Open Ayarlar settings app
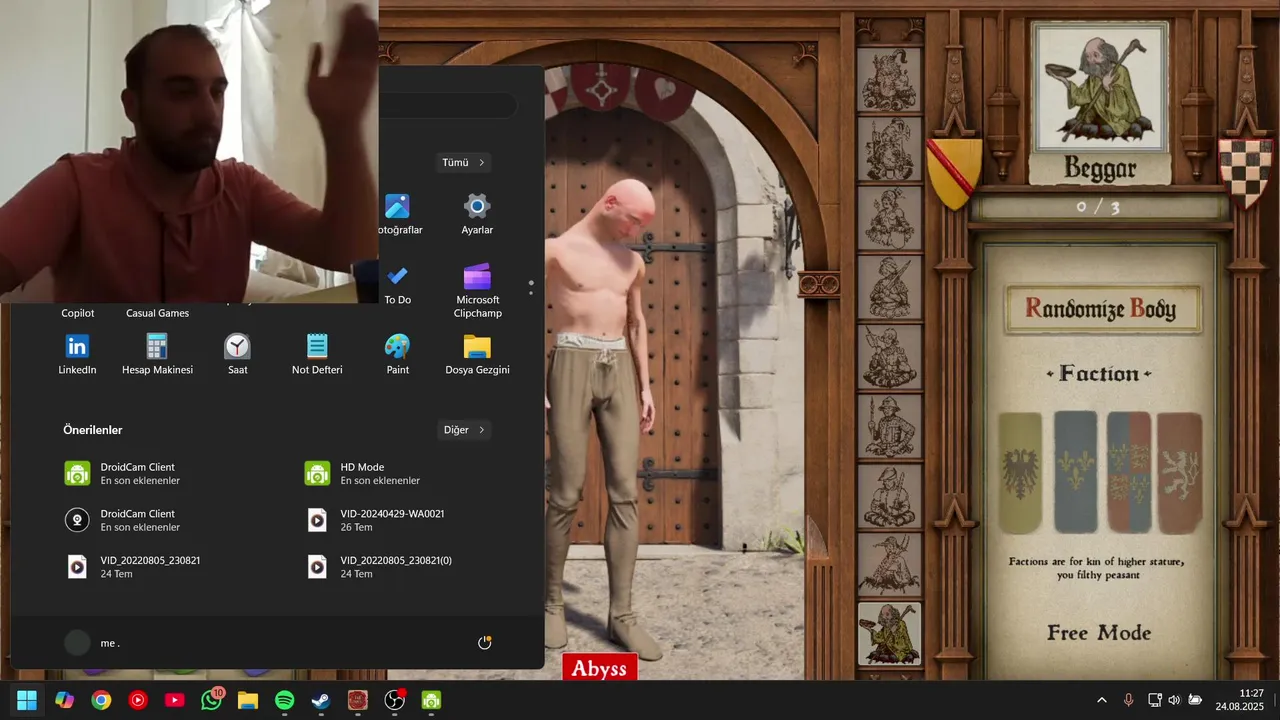Screen dimensions: 1280x720 [x=477, y=214]
